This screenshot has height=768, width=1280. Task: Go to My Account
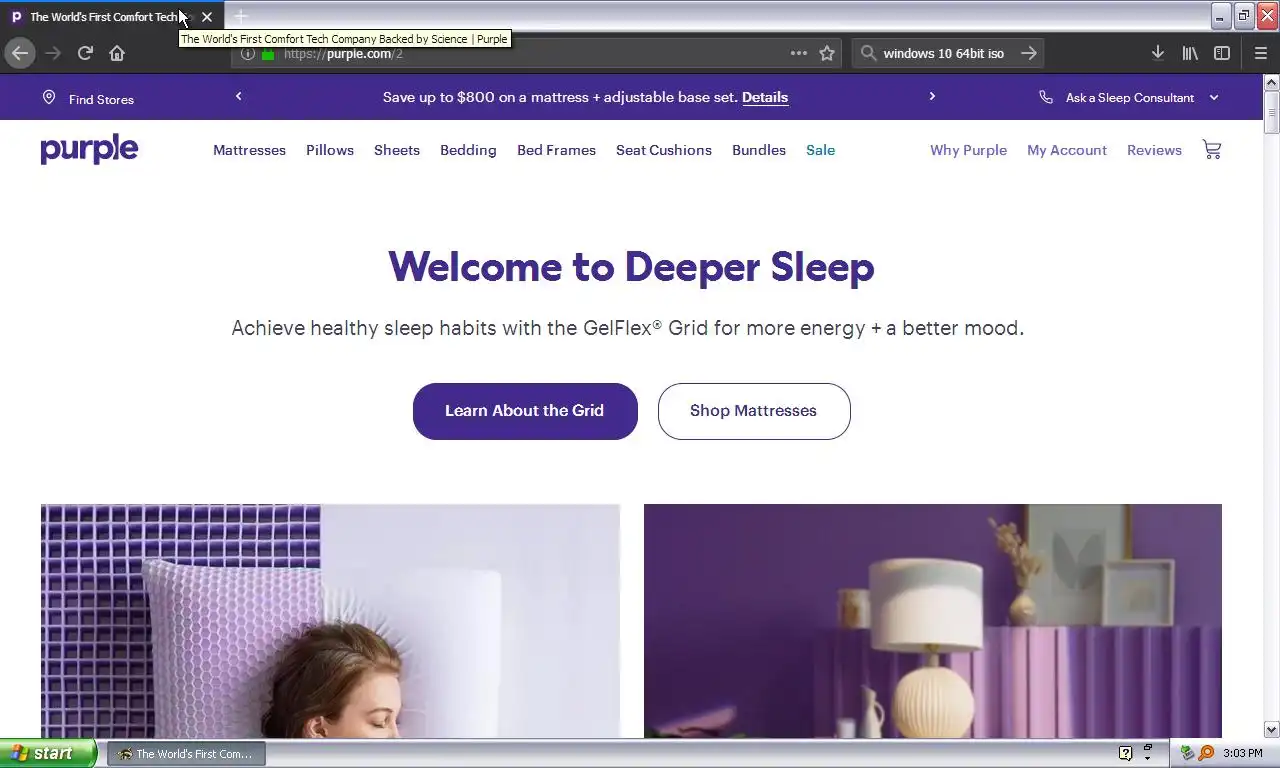coord(1067,150)
